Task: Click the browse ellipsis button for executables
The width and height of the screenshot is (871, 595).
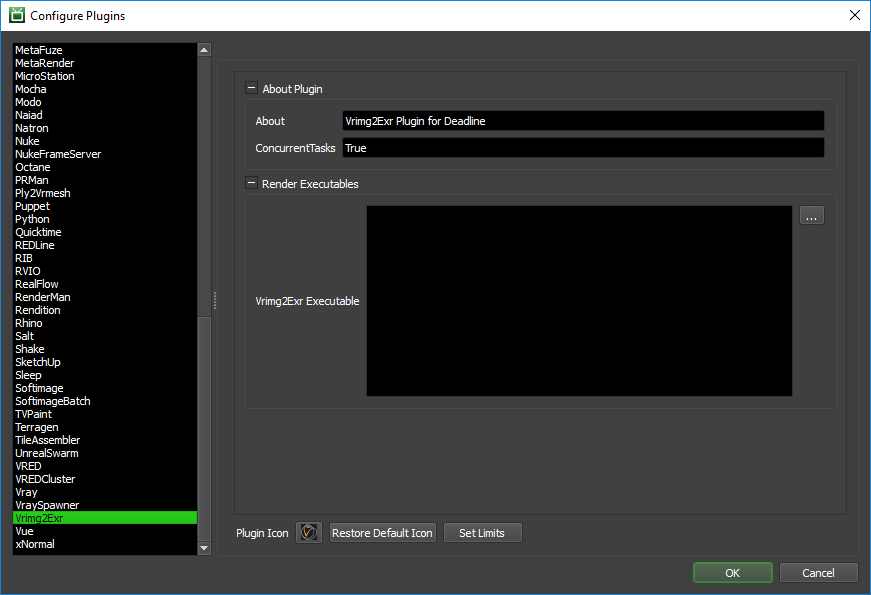Action: [x=811, y=215]
